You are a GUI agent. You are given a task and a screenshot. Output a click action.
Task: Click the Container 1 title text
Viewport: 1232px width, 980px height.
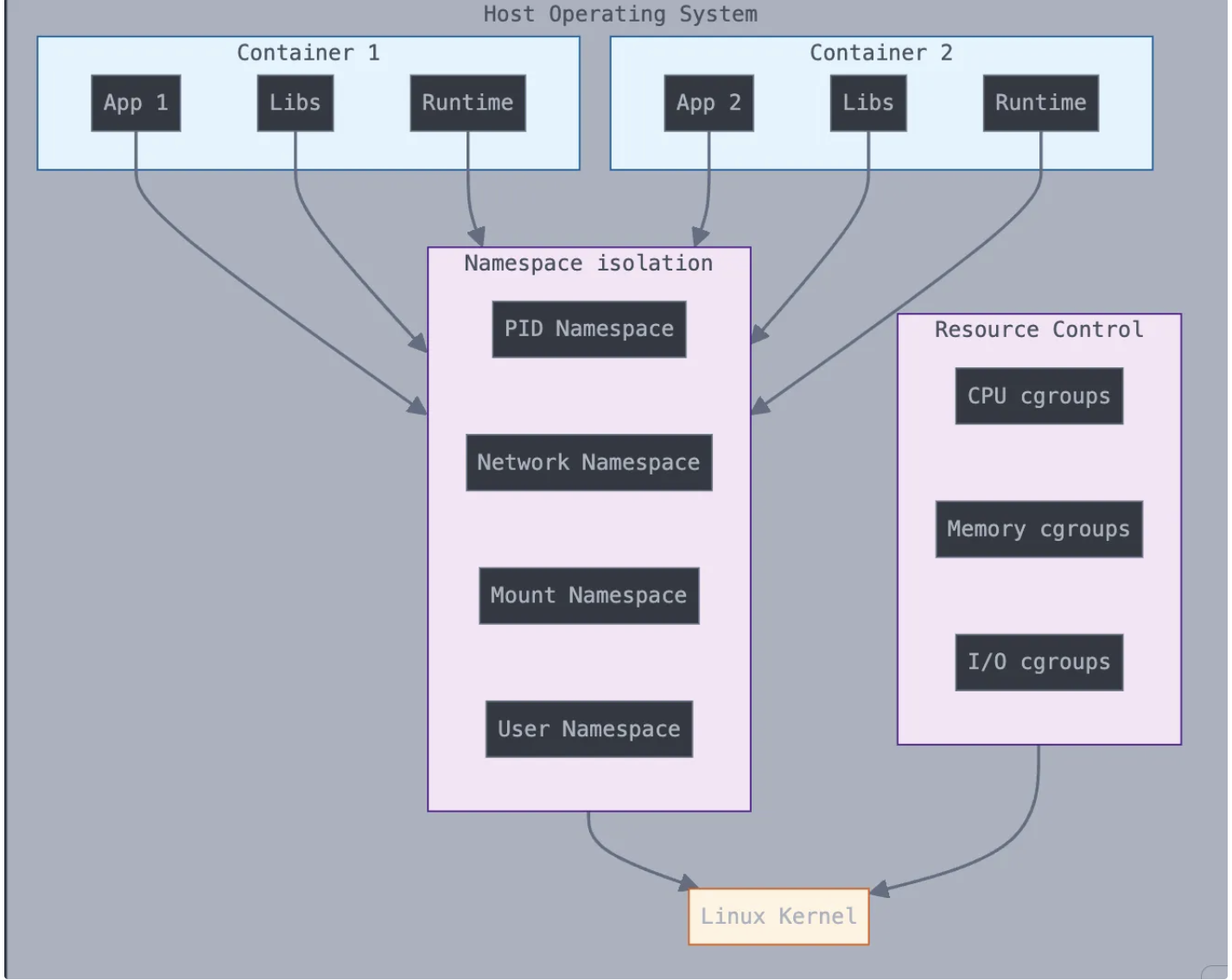308,53
